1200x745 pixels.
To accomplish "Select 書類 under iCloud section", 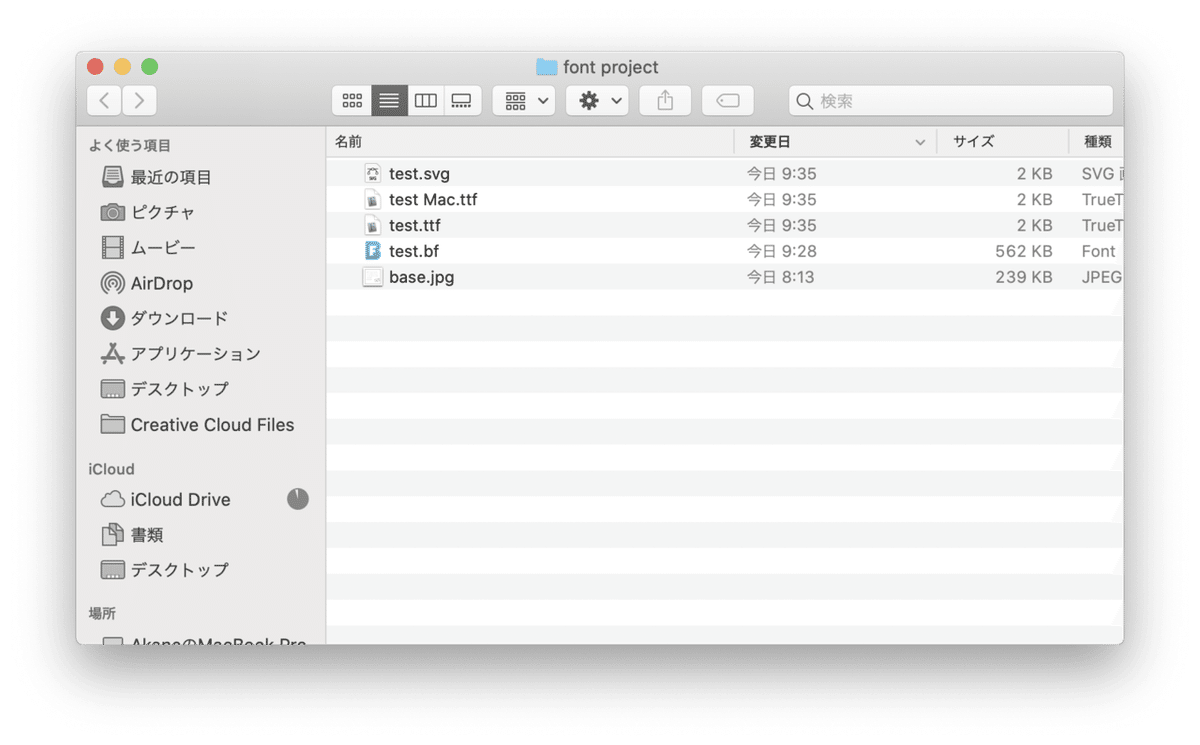I will pos(145,534).
